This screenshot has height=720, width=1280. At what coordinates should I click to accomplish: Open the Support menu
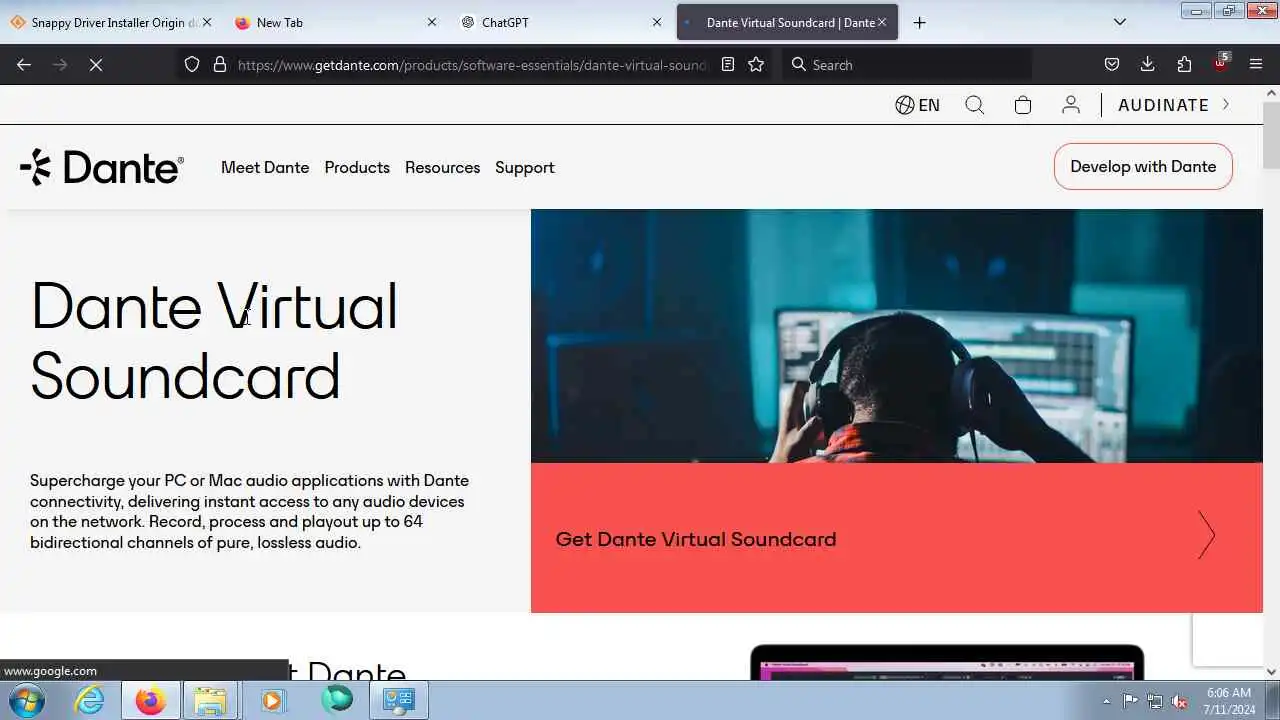tap(524, 167)
